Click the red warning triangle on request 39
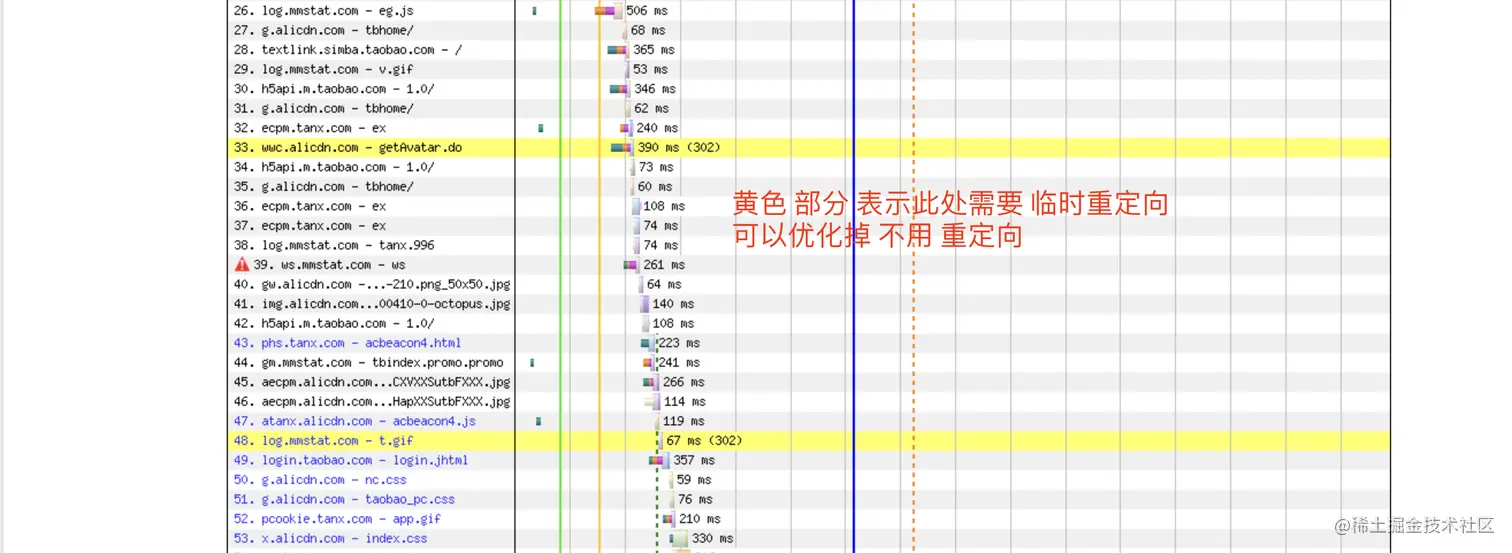Viewport: 1512px width, 553px height. pyautogui.click(x=241, y=265)
